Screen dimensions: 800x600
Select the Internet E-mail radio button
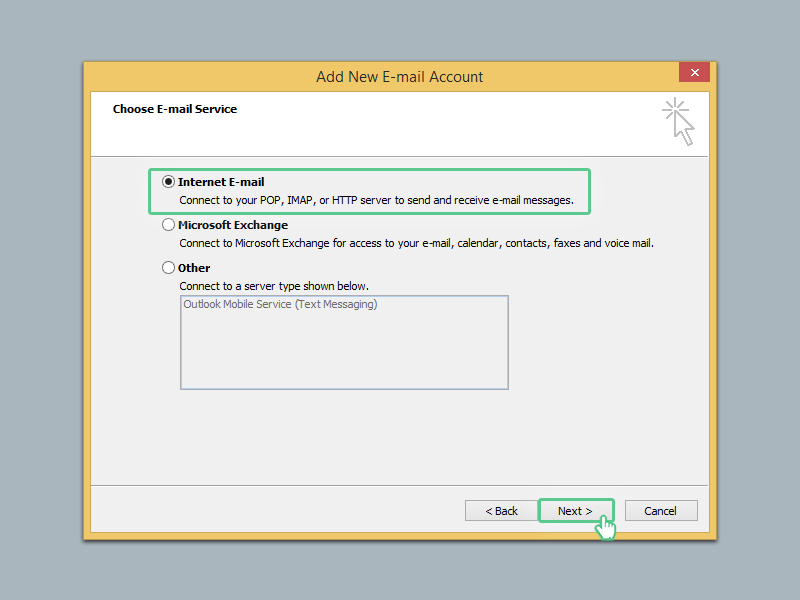click(x=168, y=182)
